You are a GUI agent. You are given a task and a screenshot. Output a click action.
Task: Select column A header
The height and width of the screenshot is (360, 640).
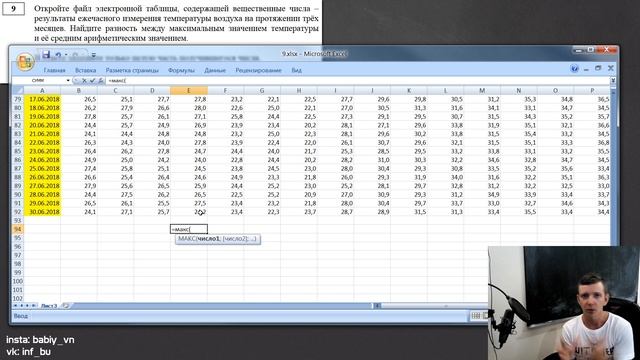42,91
